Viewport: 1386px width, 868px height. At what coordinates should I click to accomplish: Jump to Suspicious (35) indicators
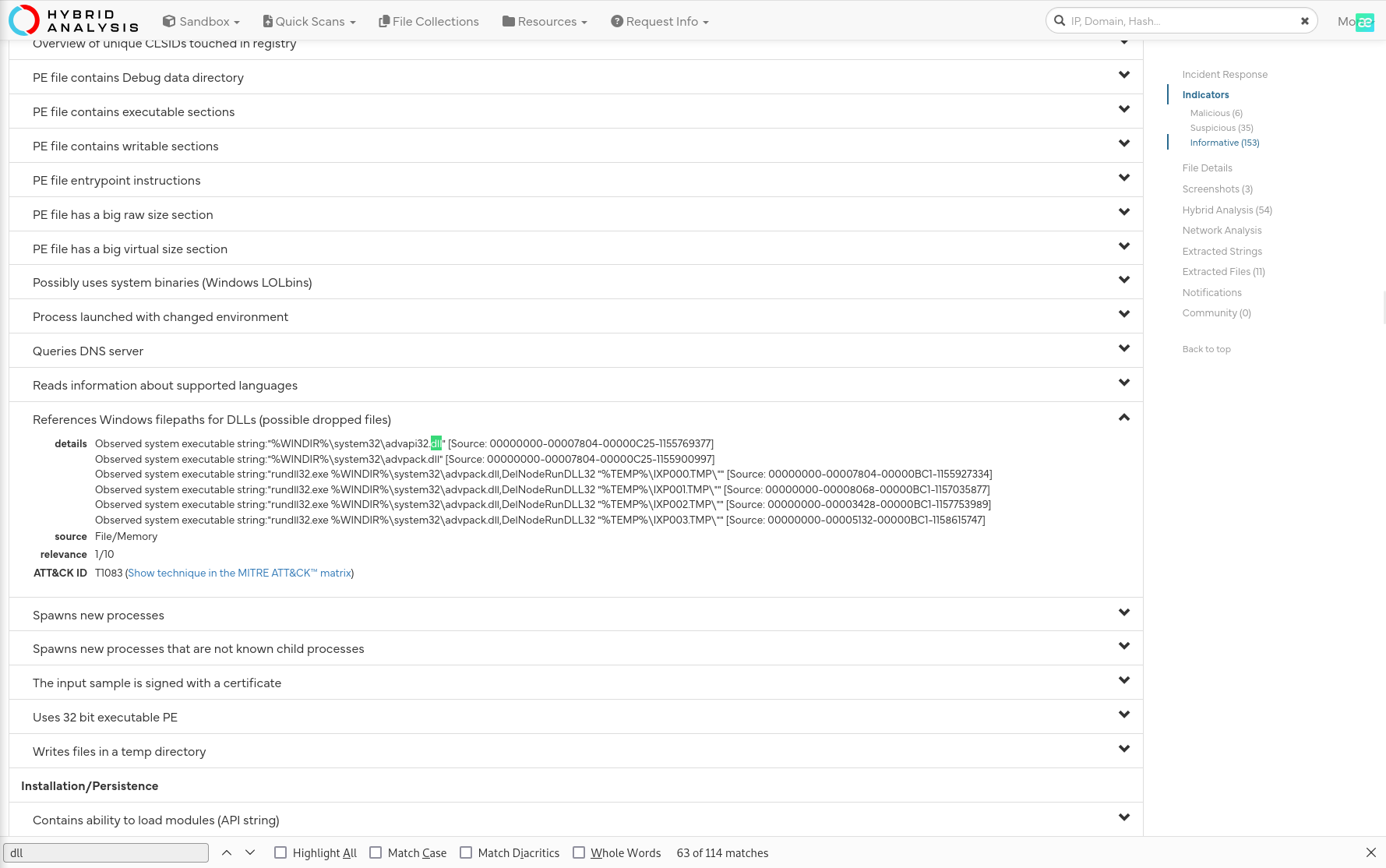coord(1222,128)
